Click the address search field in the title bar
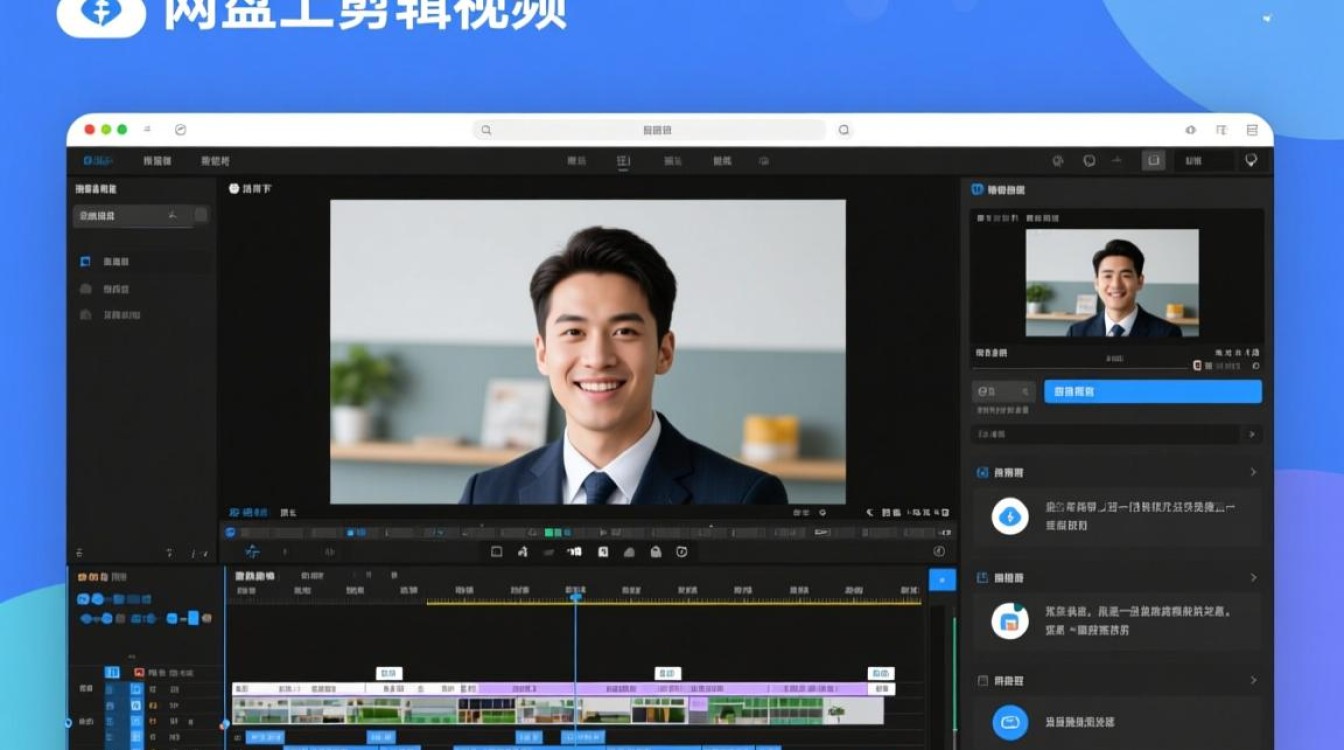1344x750 pixels. [649, 130]
